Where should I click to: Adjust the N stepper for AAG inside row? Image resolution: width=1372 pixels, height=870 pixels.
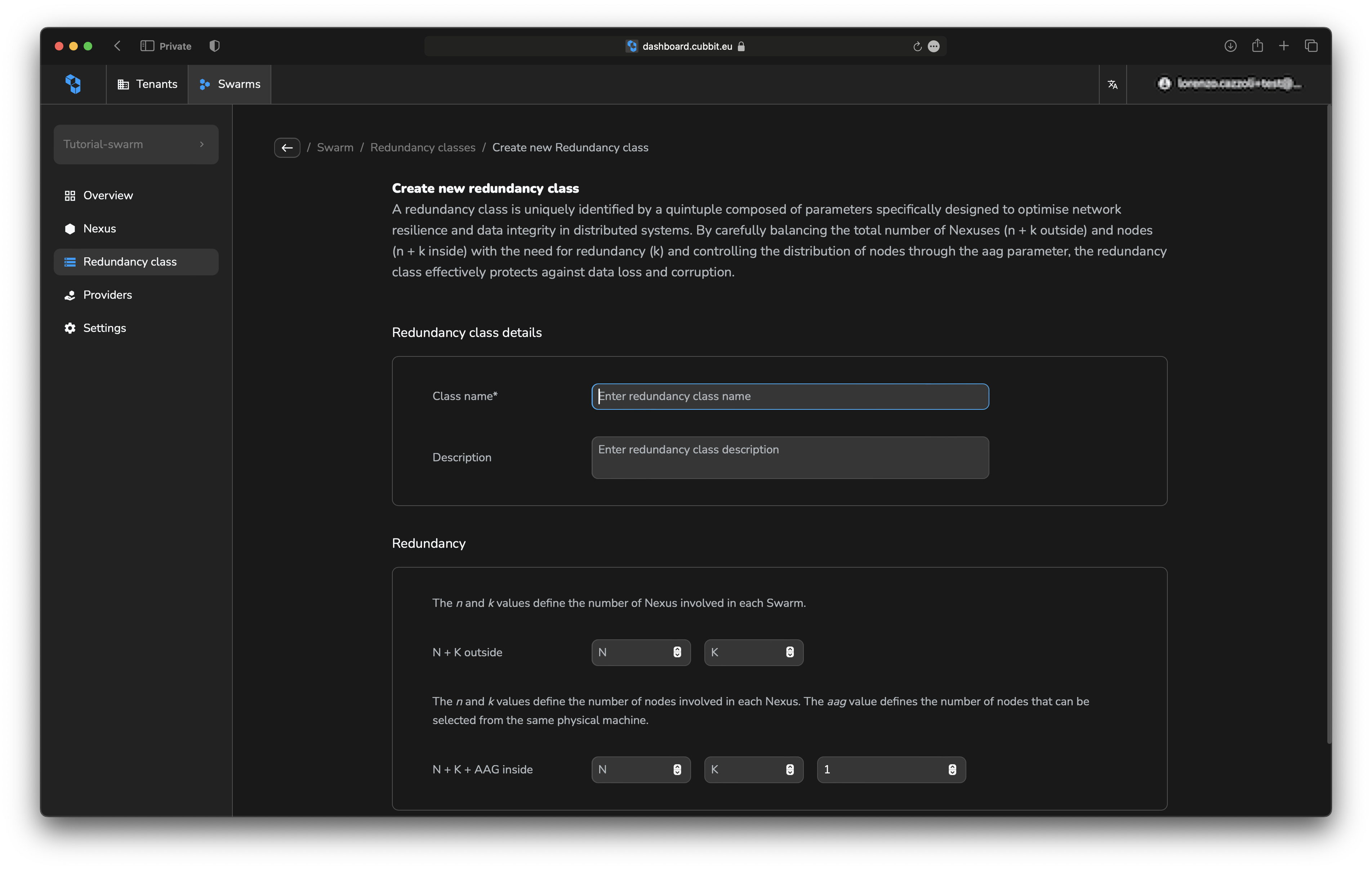[677, 770]
